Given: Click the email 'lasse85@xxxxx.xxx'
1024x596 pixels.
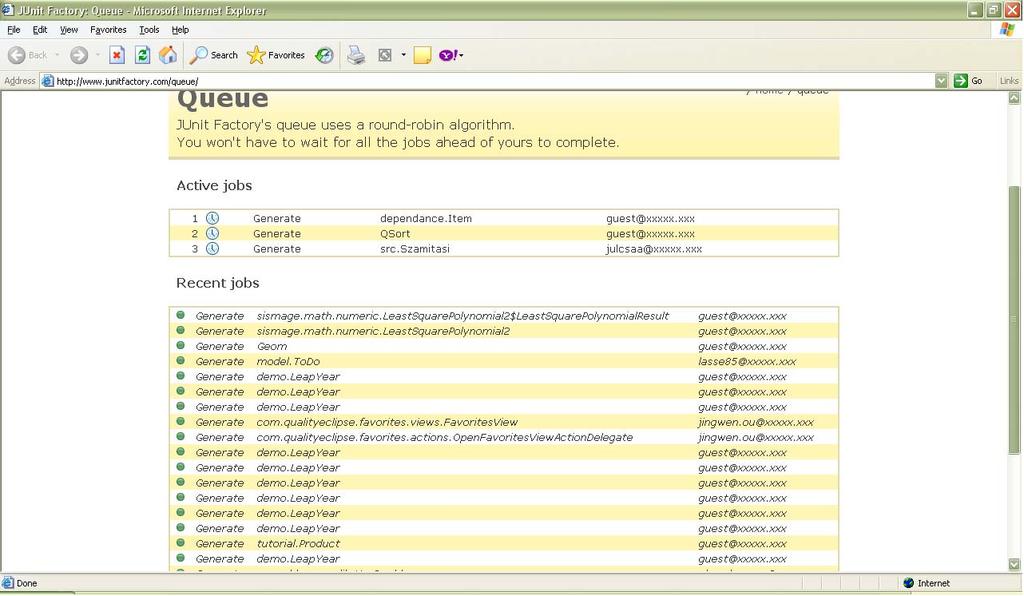Looking at the screenshot, I should [x=747, y=362].
